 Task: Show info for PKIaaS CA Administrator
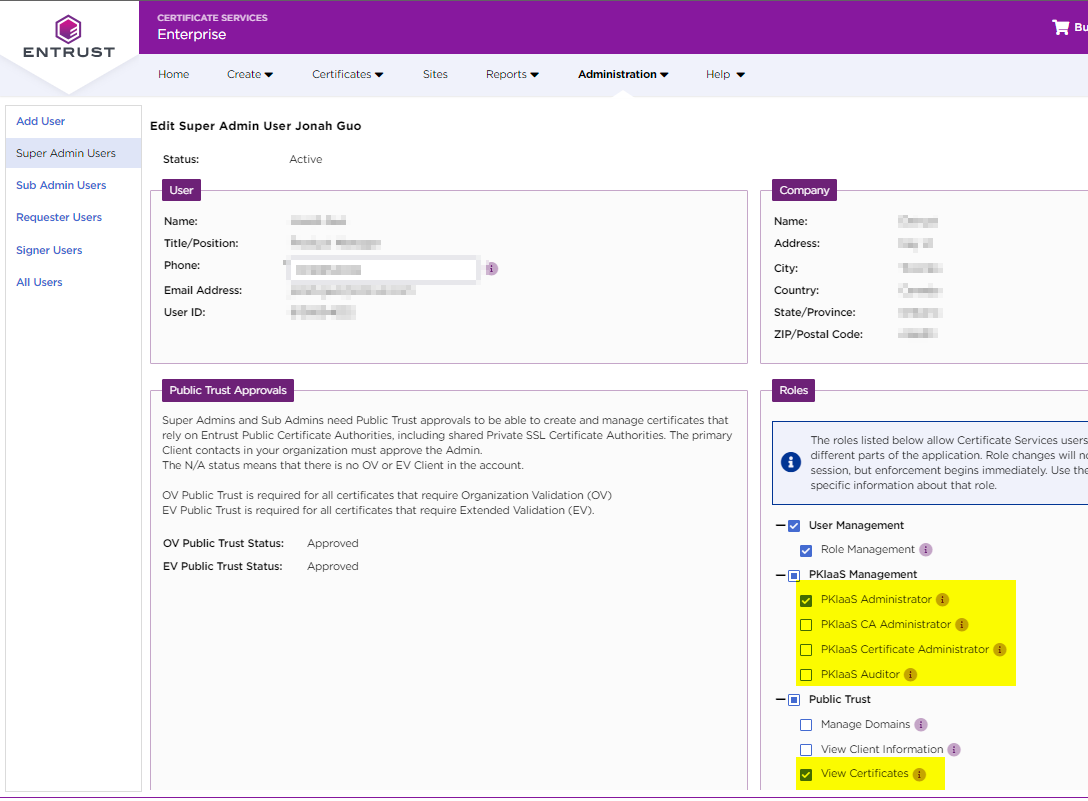[x=962, y=625]
